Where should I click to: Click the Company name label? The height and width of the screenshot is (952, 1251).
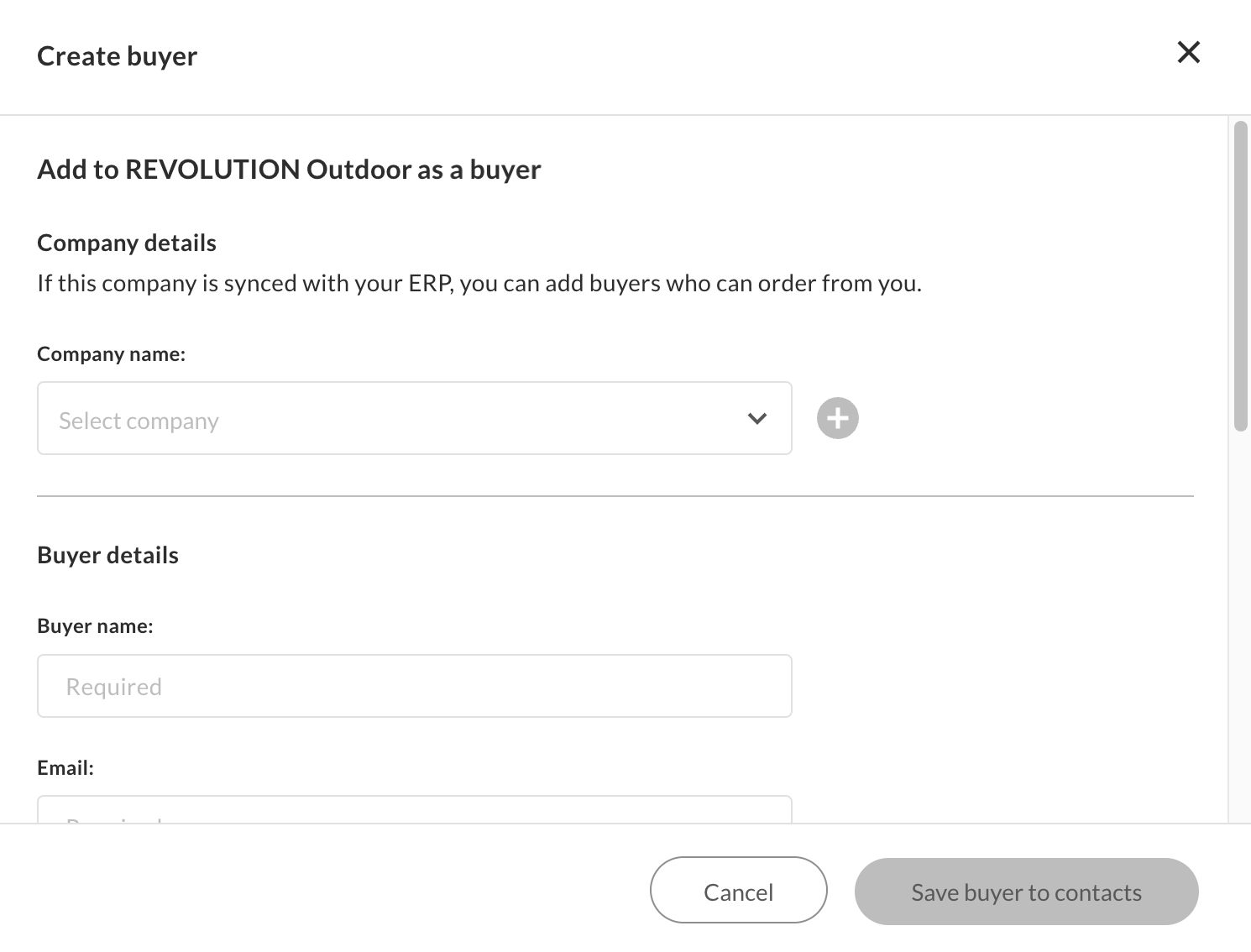coord(112,354)
